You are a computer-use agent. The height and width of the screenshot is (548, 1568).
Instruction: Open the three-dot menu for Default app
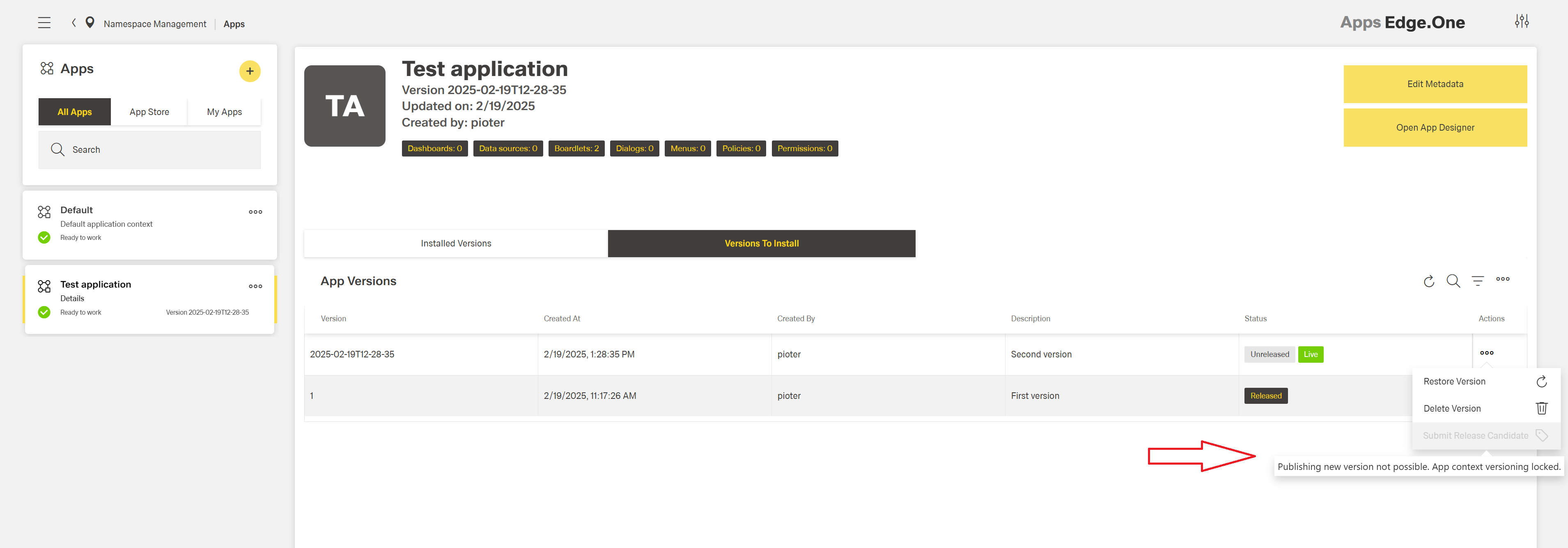255,212
